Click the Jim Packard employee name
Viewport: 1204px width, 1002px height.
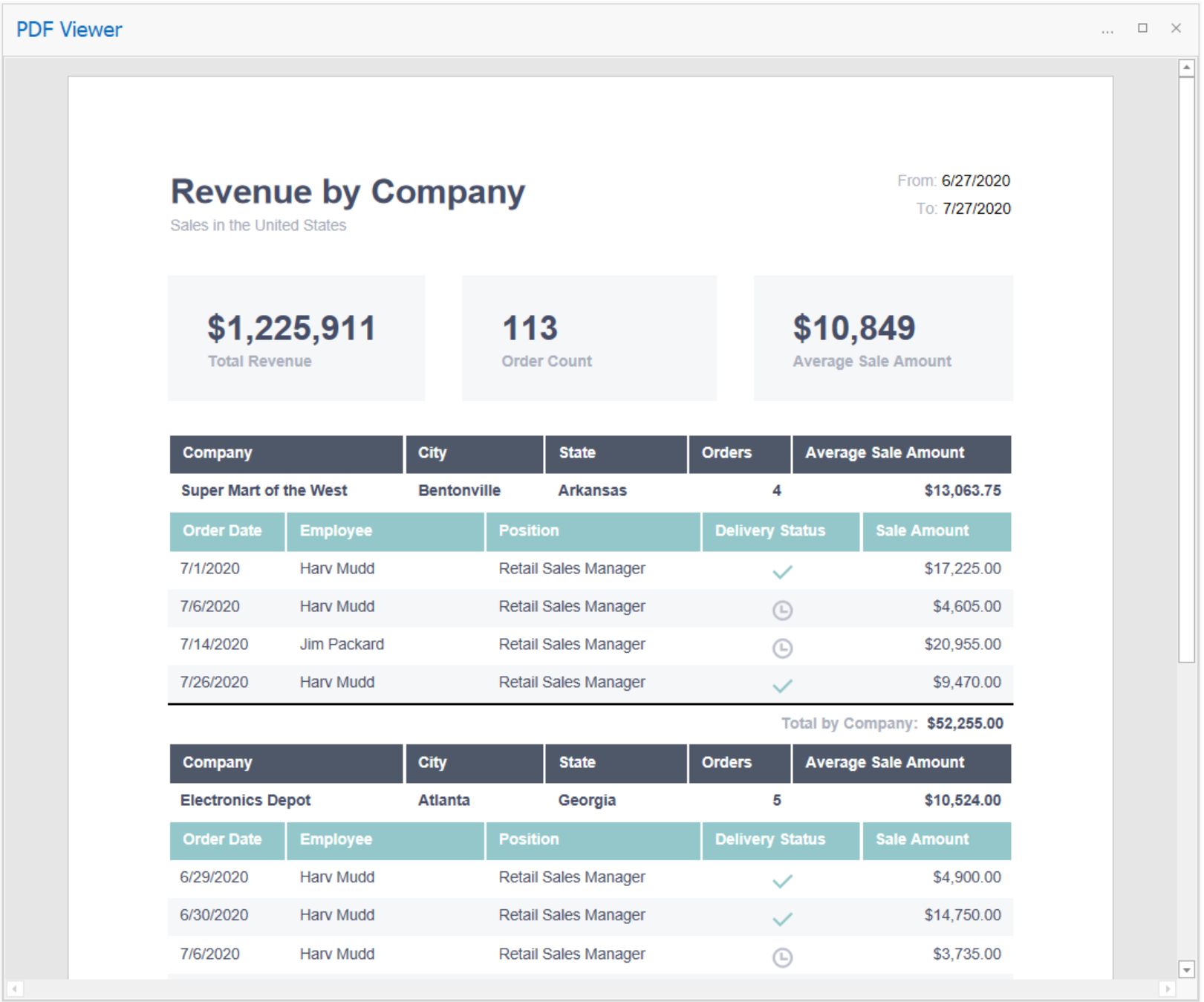[x=342, y=644]
